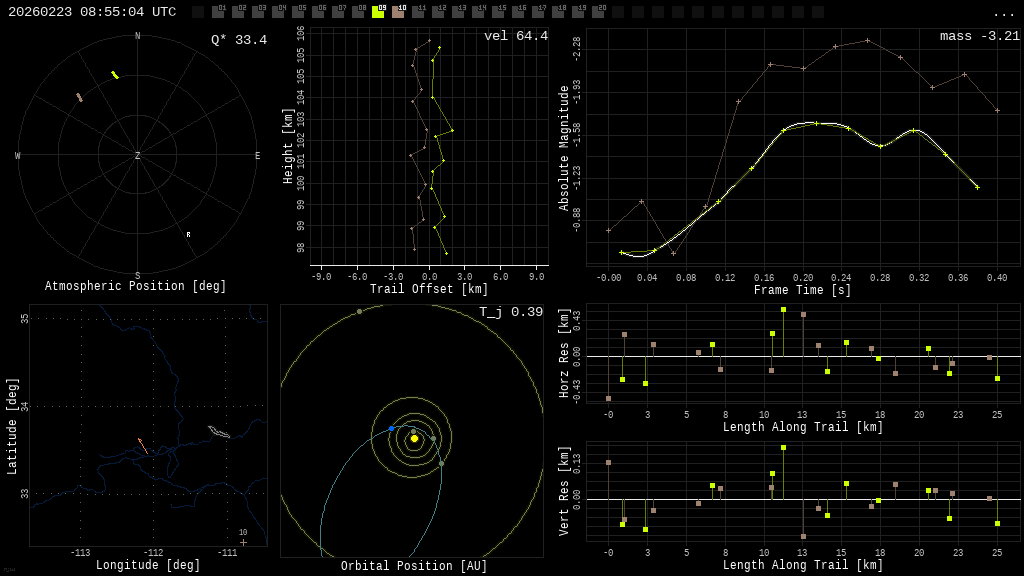Click the blue Earth dot in orbit
The width and height of the screenshot is (1024, 576).
pos(392,428)
